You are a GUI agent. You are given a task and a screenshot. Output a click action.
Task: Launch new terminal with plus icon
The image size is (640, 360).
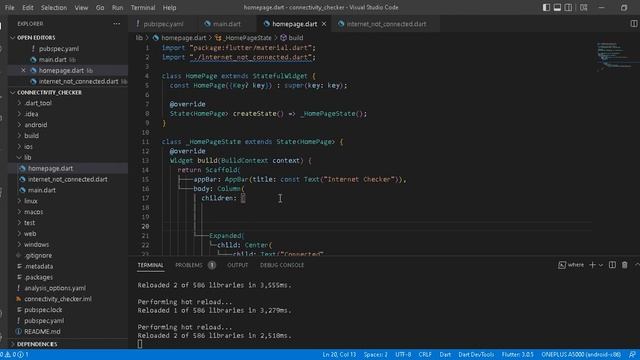[592, 265]
